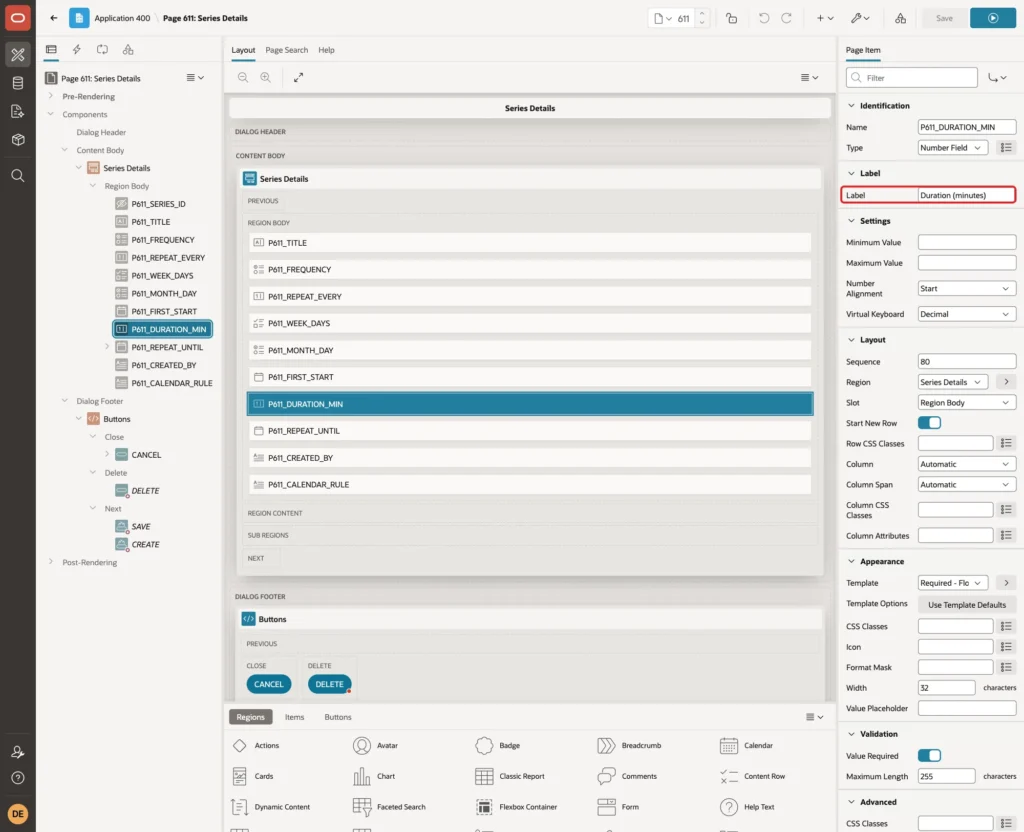1024x832 pixels.
Task: Switch to the Processing tab icon
Action: 103,50
